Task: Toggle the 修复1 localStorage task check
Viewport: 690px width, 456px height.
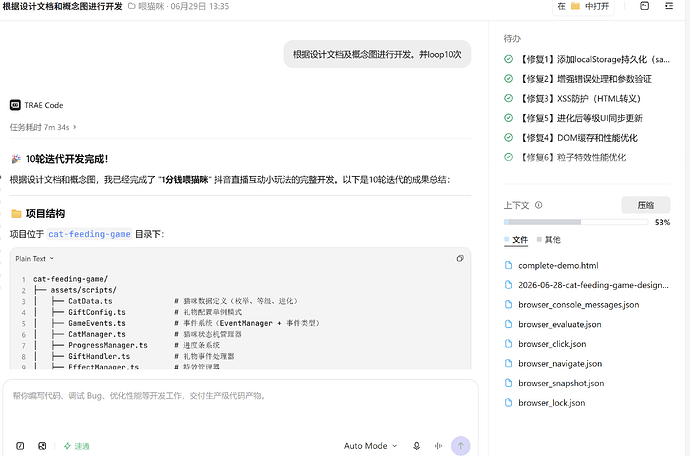Action: [x=508, y=59]
